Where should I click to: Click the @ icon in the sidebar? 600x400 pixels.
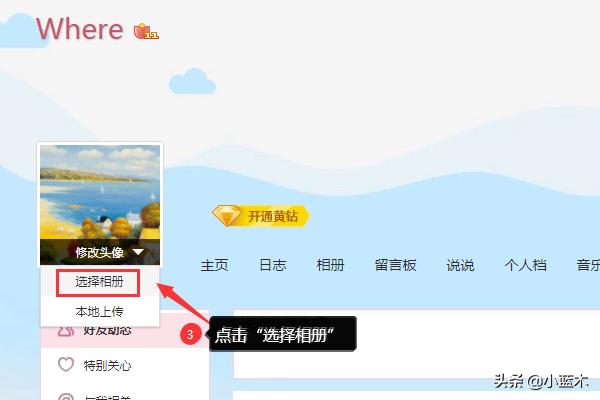click(66, 397)
